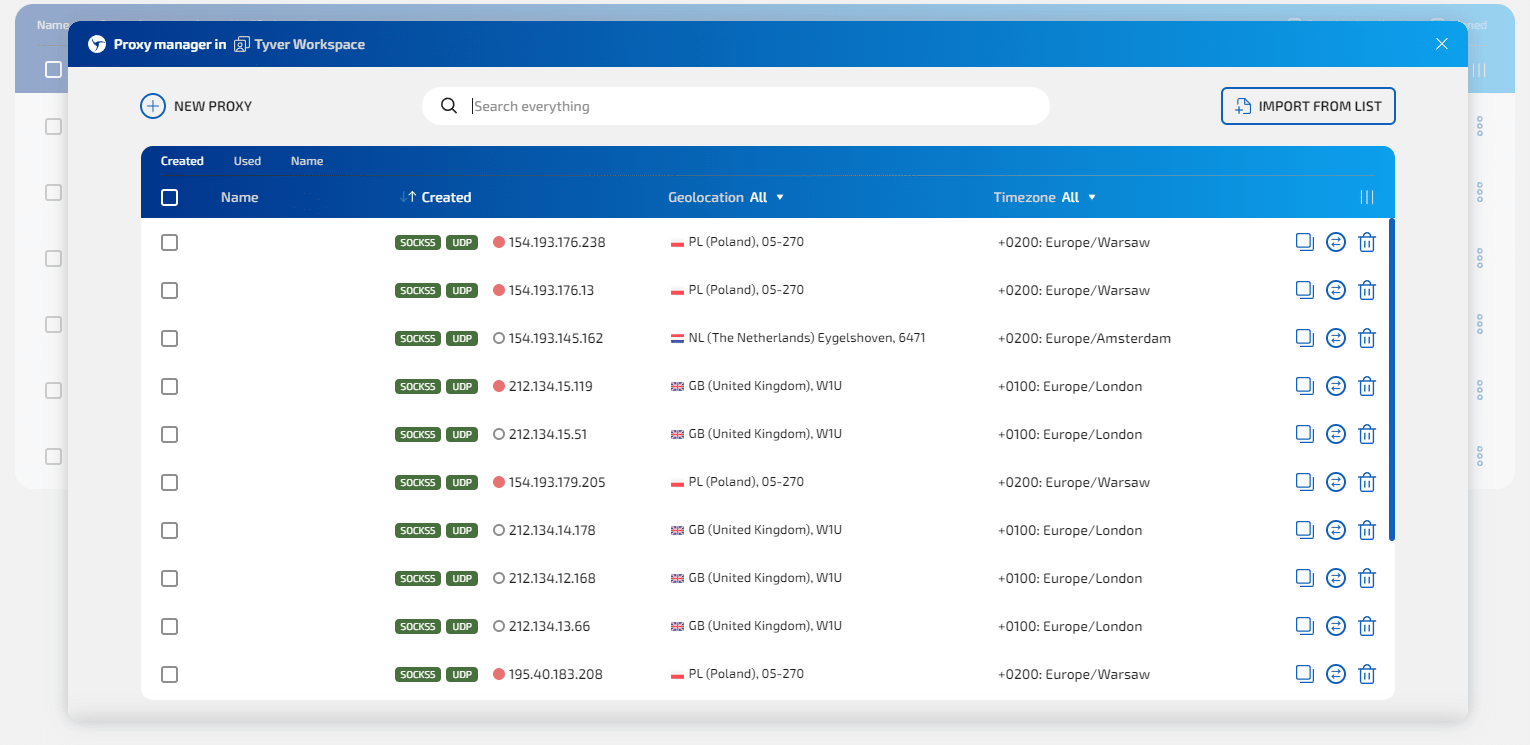This screenshot has width=1530, height=745.
Task: Delete the 154.193.176.13 proxy
Action: [1367, 290]
